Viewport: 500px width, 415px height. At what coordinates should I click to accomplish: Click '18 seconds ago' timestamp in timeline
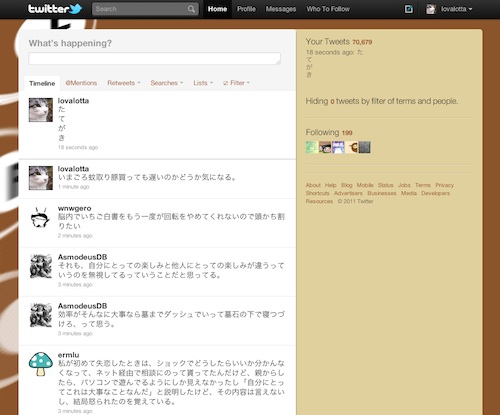tap(78, 147)
